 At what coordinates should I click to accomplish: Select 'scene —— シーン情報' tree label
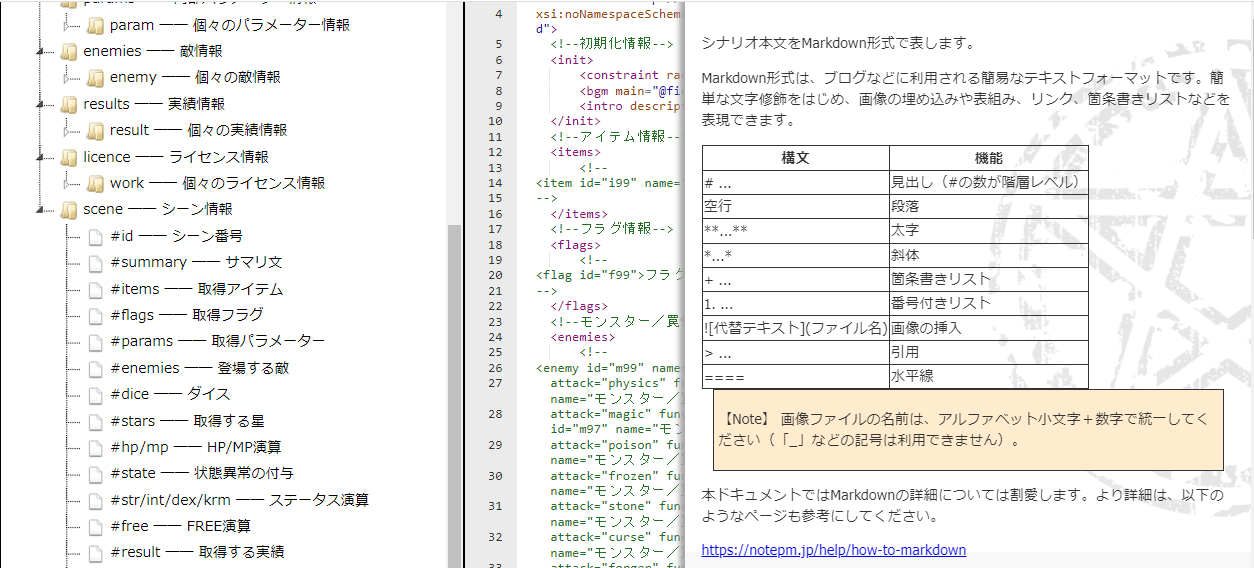[x=158, y=209]
